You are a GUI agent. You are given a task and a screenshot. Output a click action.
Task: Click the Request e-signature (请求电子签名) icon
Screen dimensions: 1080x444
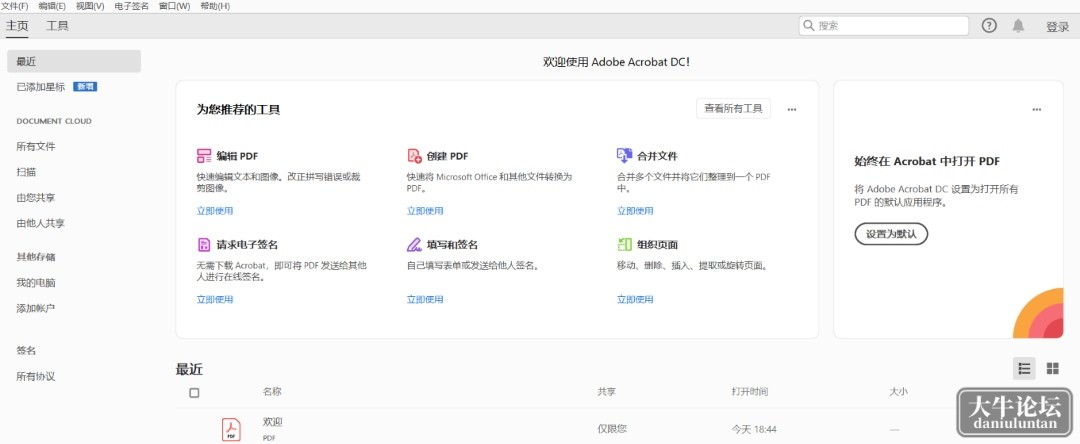click(x=204, y=244)
